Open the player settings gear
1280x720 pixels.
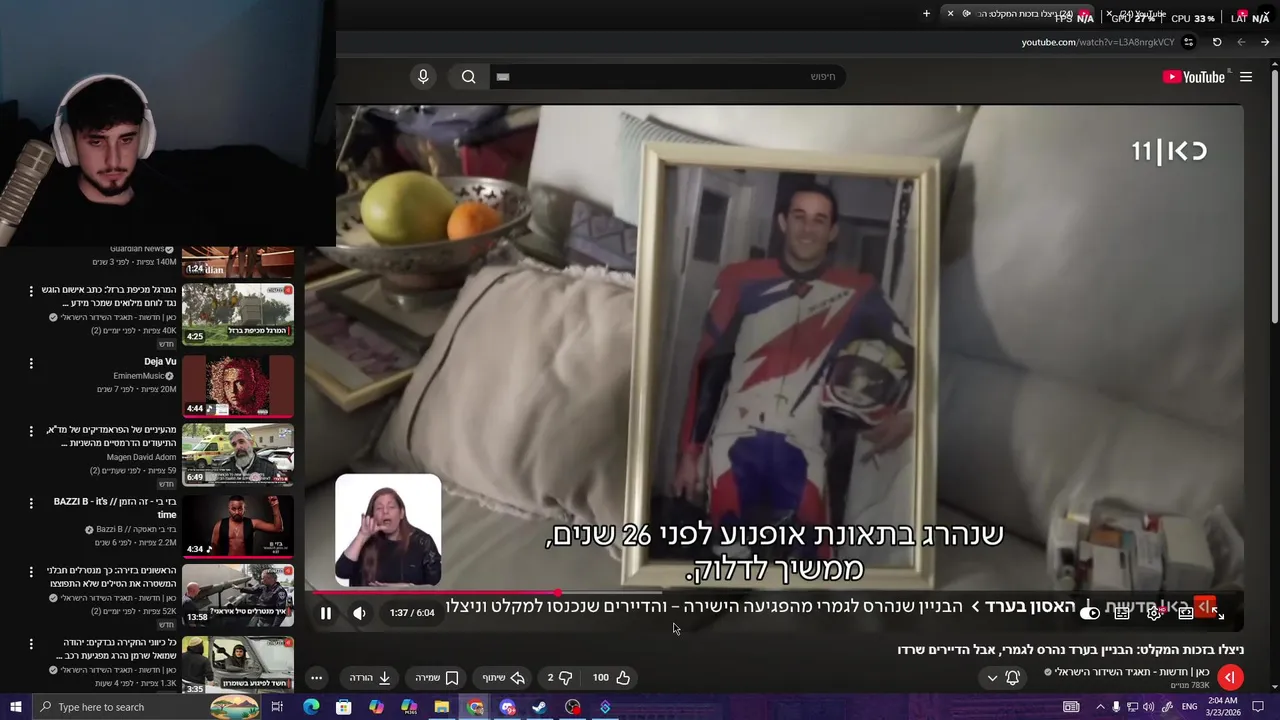(1154, 613)
